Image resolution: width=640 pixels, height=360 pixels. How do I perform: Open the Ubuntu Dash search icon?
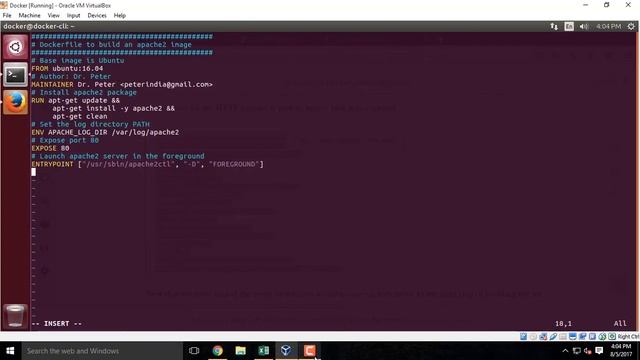pyautogui.click(x=15, y=47)
